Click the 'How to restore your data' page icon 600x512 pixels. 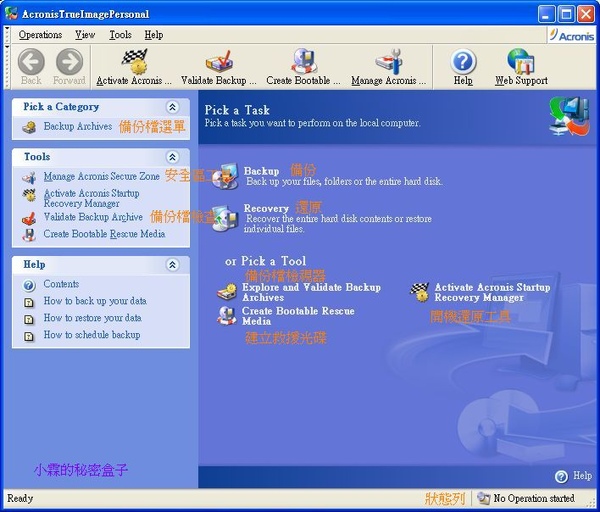tap(29, 319)
